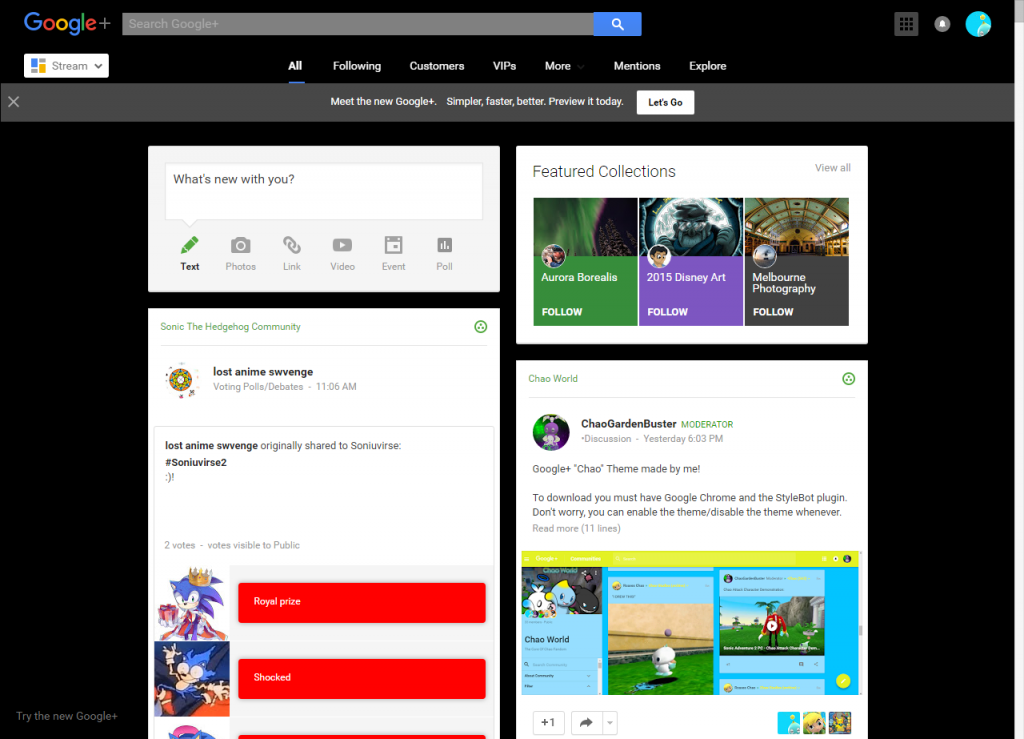The width and height of the screenshot is (1024, 739).
Task: Vote for Royal prize poll option
Action: (x=362, y=602)
